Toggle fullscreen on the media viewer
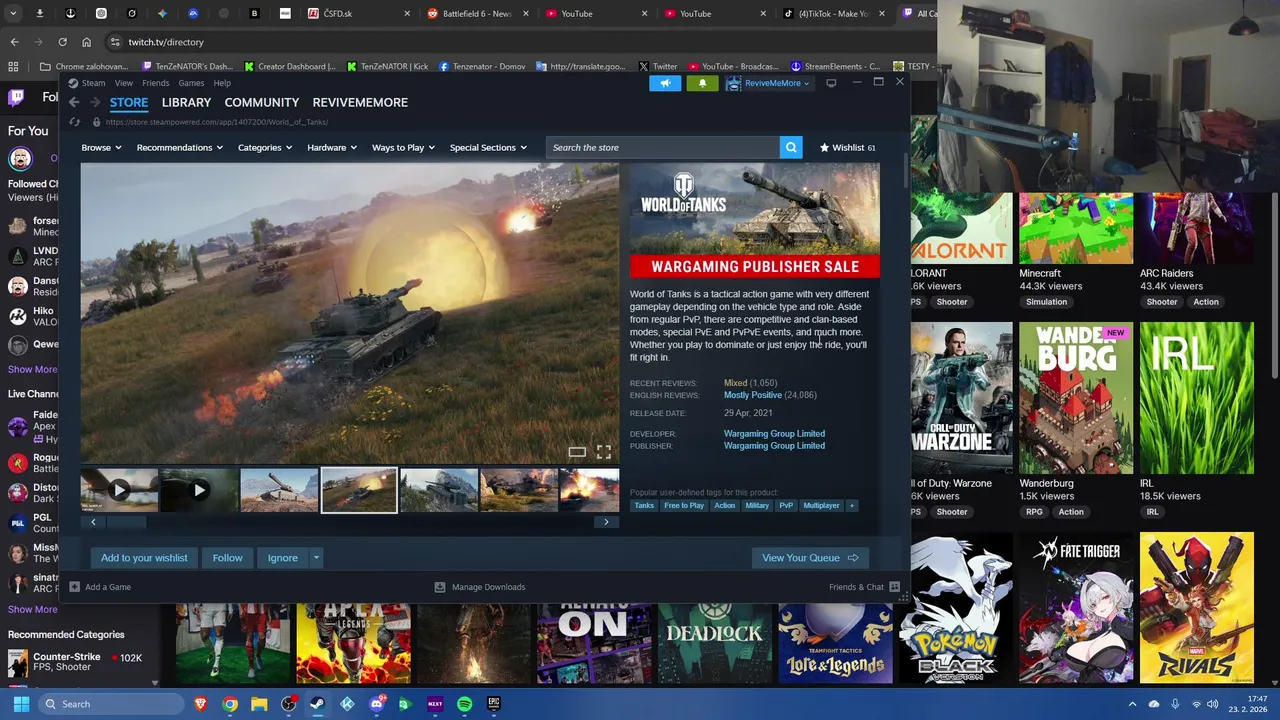Viewport: 1280px width, 720px height. point(604,452)
